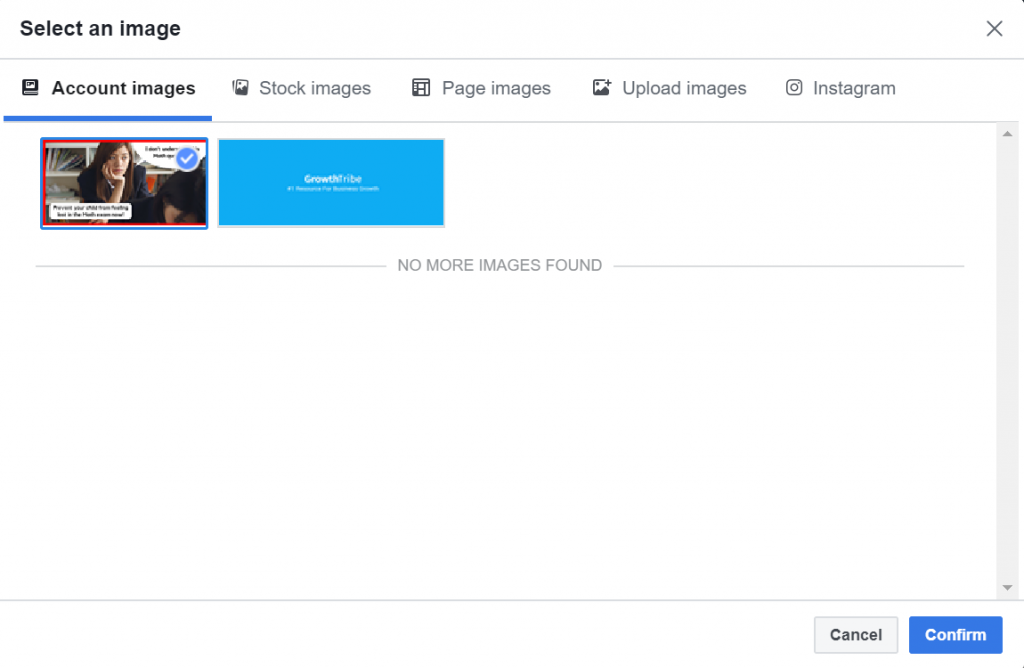The image size is (1024, 668).
Task: Click the NO MORE IMAGES FOUND text
Action: click(x=500, y=265)
